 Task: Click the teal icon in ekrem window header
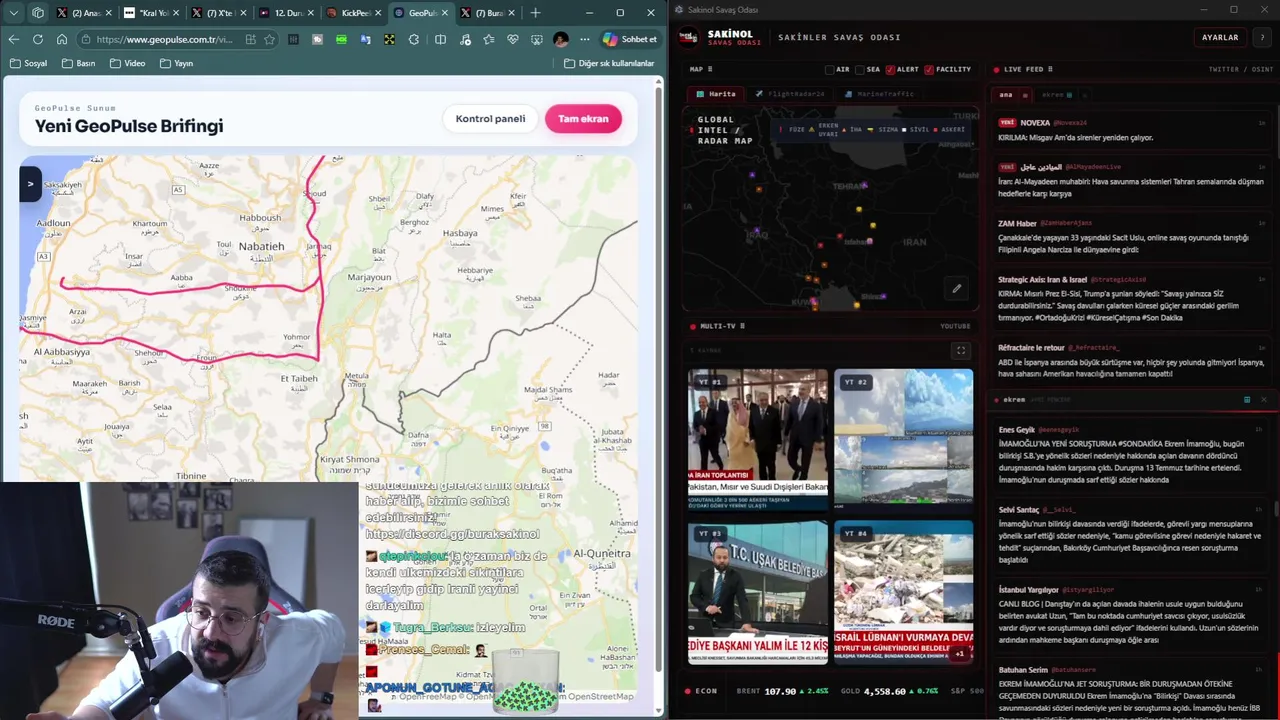coord(1247,400)
